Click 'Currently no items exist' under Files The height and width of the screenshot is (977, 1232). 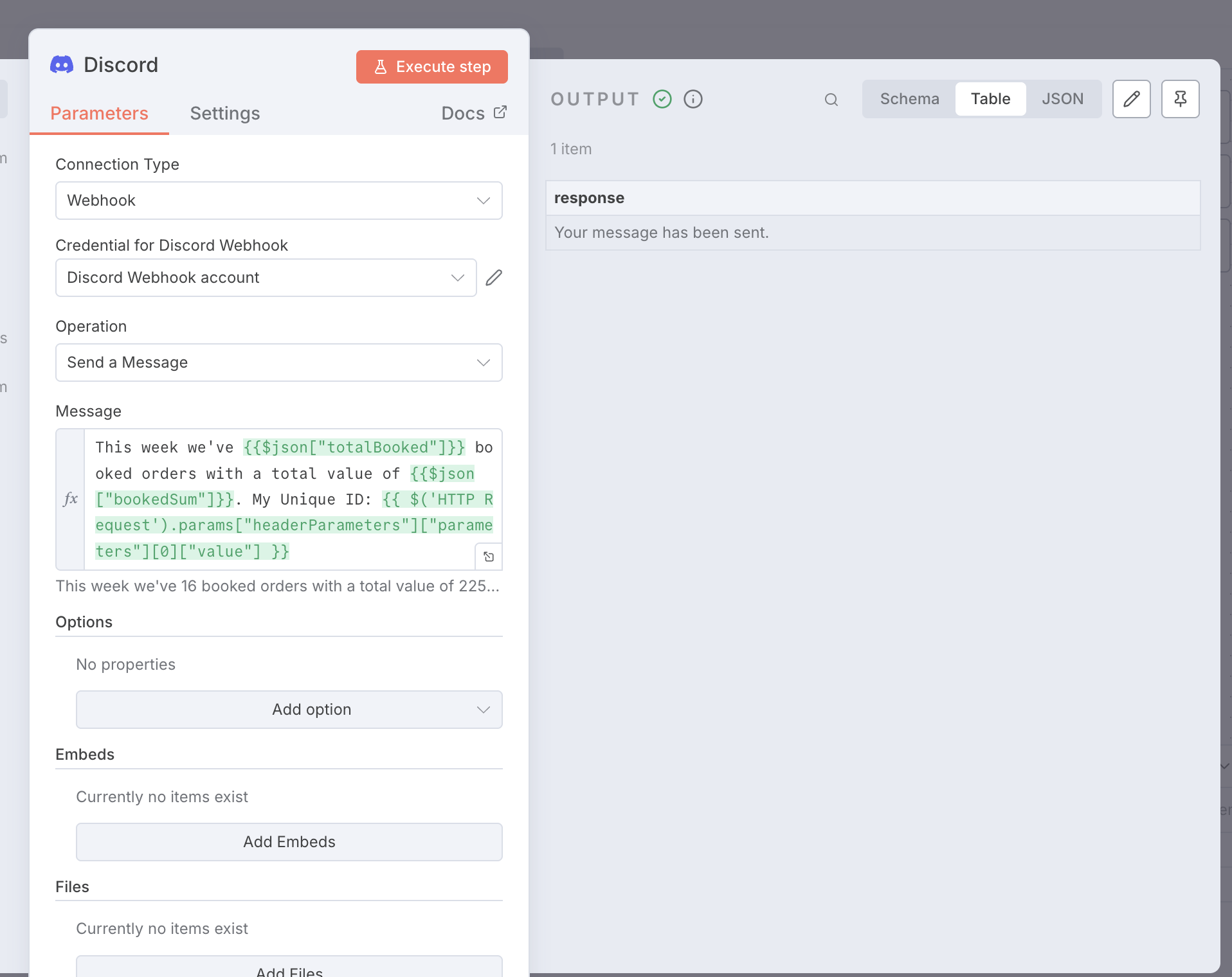[x=162, y=929]
